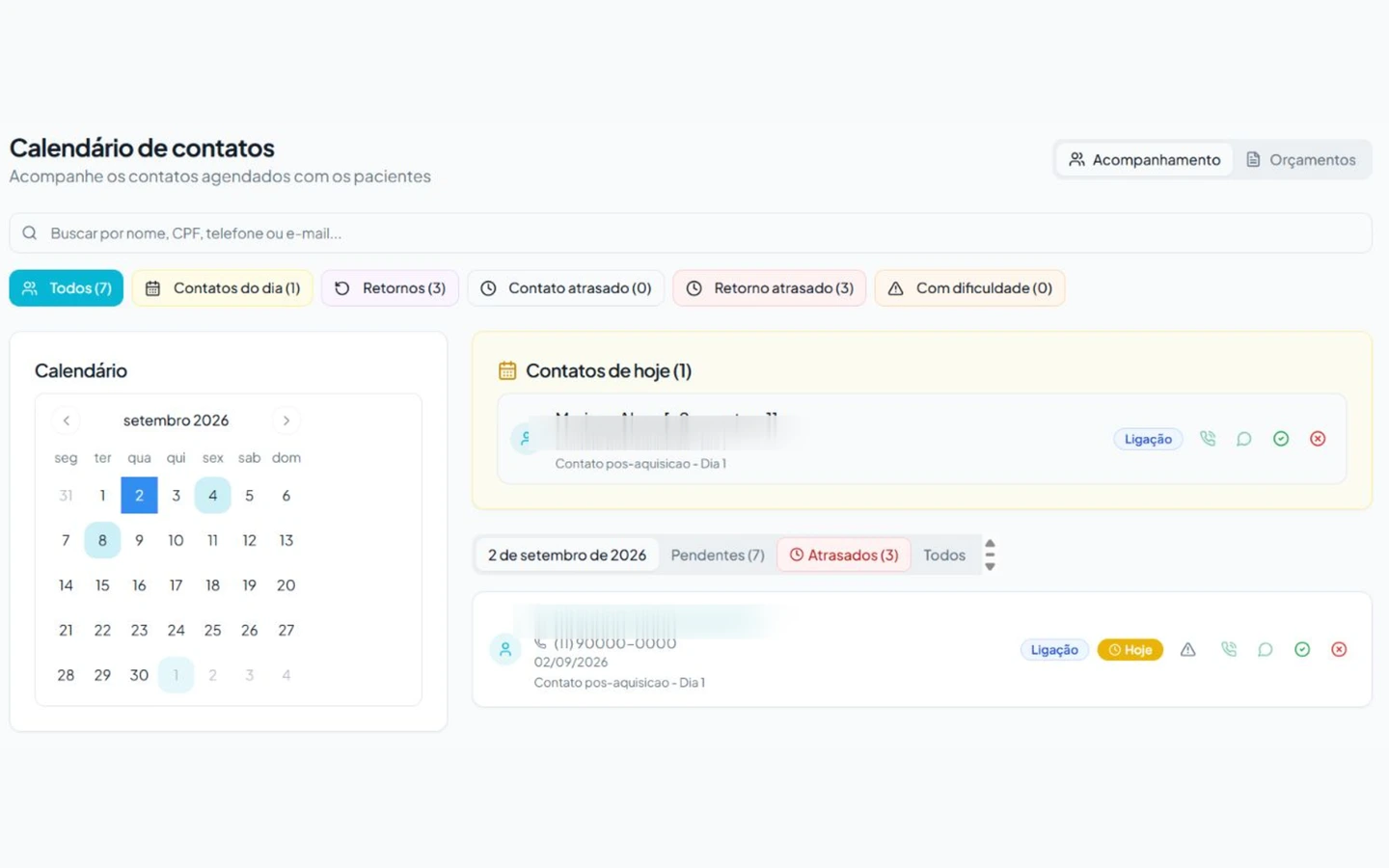Image resolution: width=1389 pixels, height=868 pixels.
Task: Click Ligação badge in 02/09/2026 row
Action: point(1054,650)
